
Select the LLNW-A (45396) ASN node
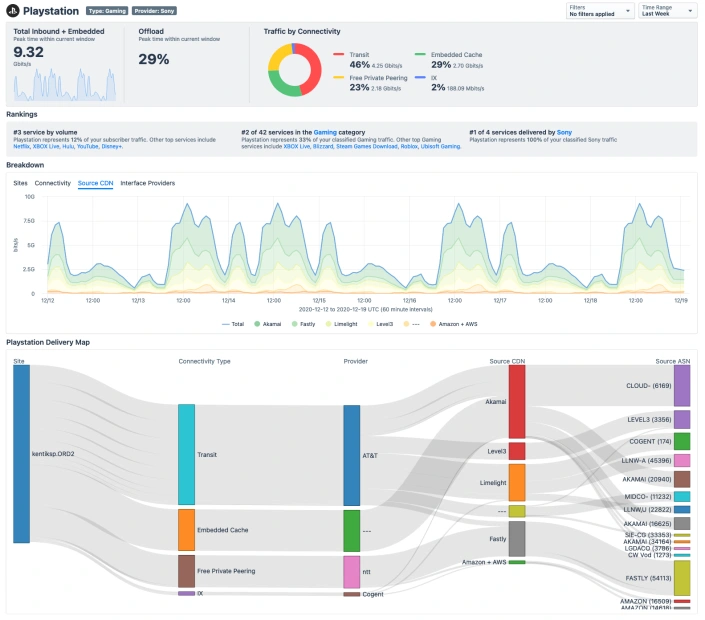pyautogui.click(x=682, y=460)
